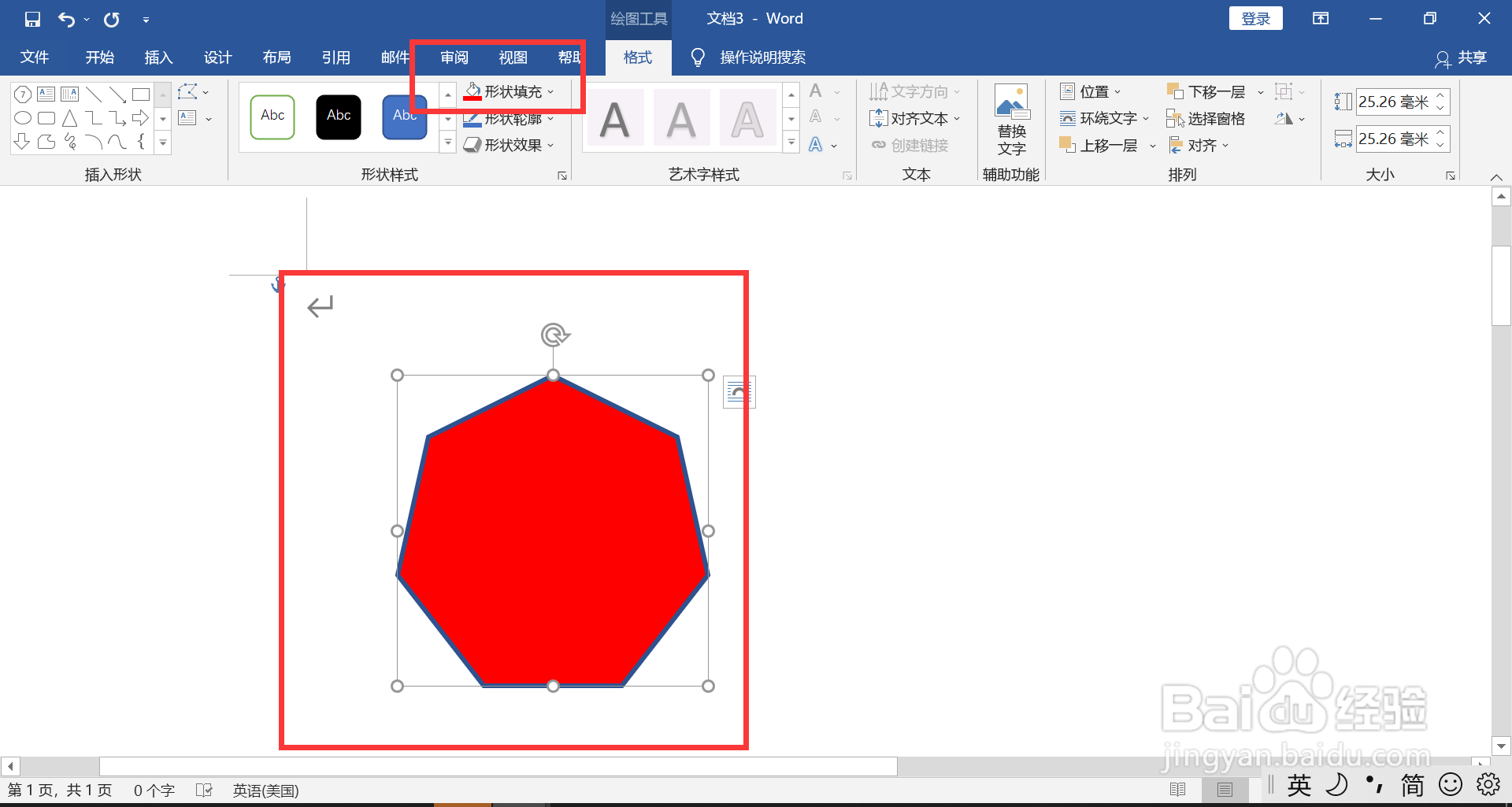Select the arc shape

(94, 142)
